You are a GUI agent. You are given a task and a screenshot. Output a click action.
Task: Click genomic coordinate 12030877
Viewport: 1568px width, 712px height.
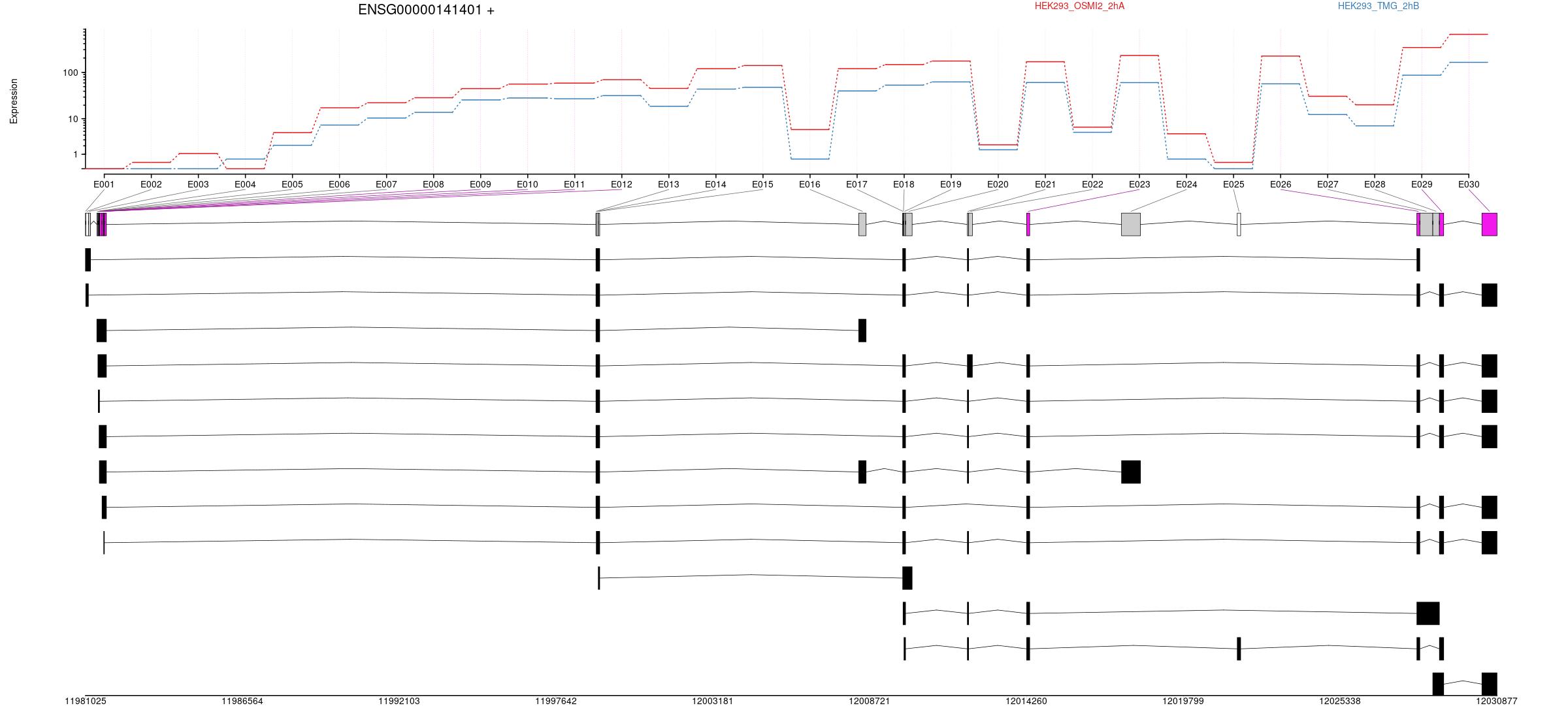pos(1497,702)
